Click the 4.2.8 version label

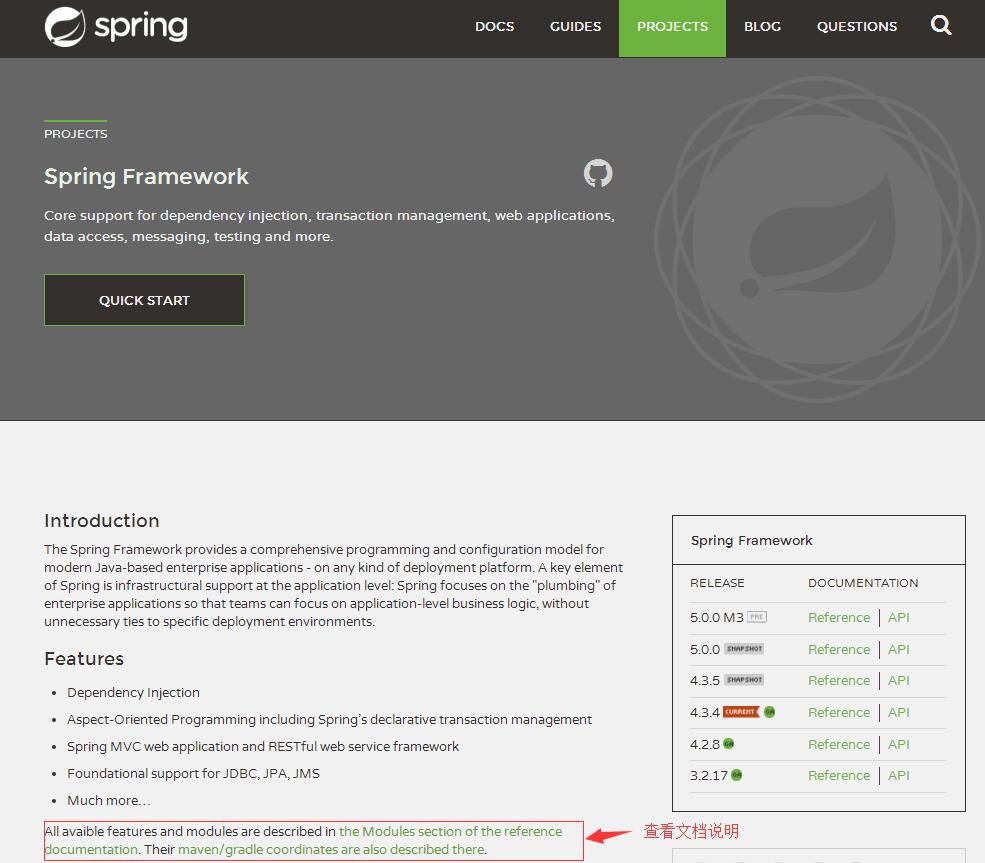tap(705, 744)
